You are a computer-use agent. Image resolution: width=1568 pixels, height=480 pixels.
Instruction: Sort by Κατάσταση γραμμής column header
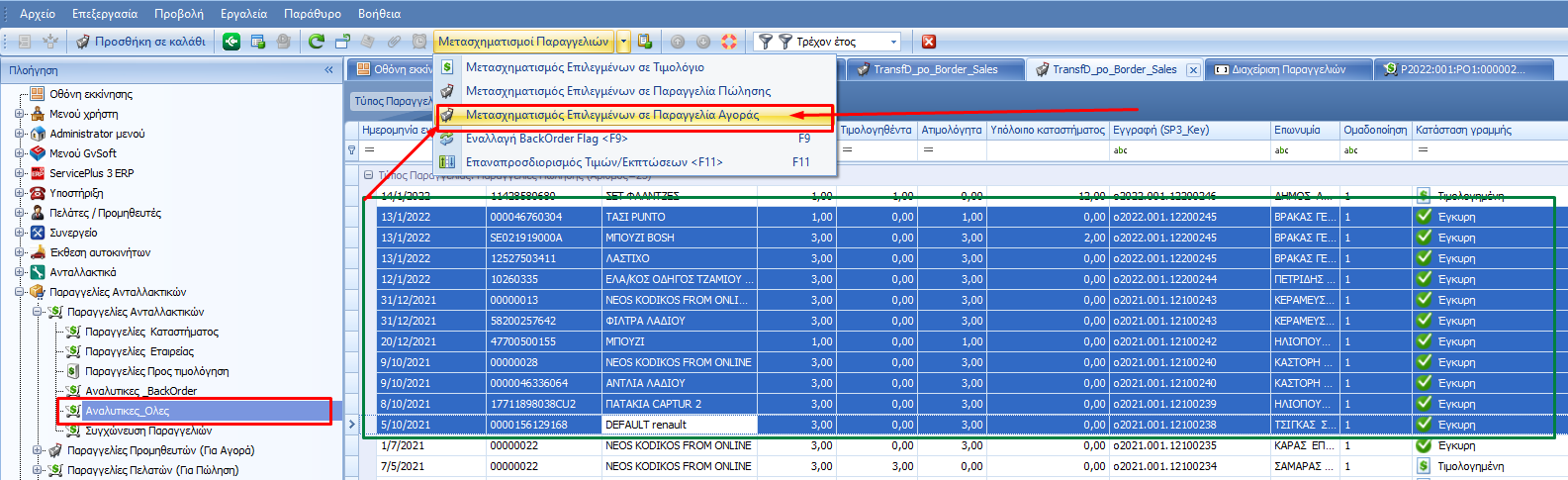[1489, 130]
